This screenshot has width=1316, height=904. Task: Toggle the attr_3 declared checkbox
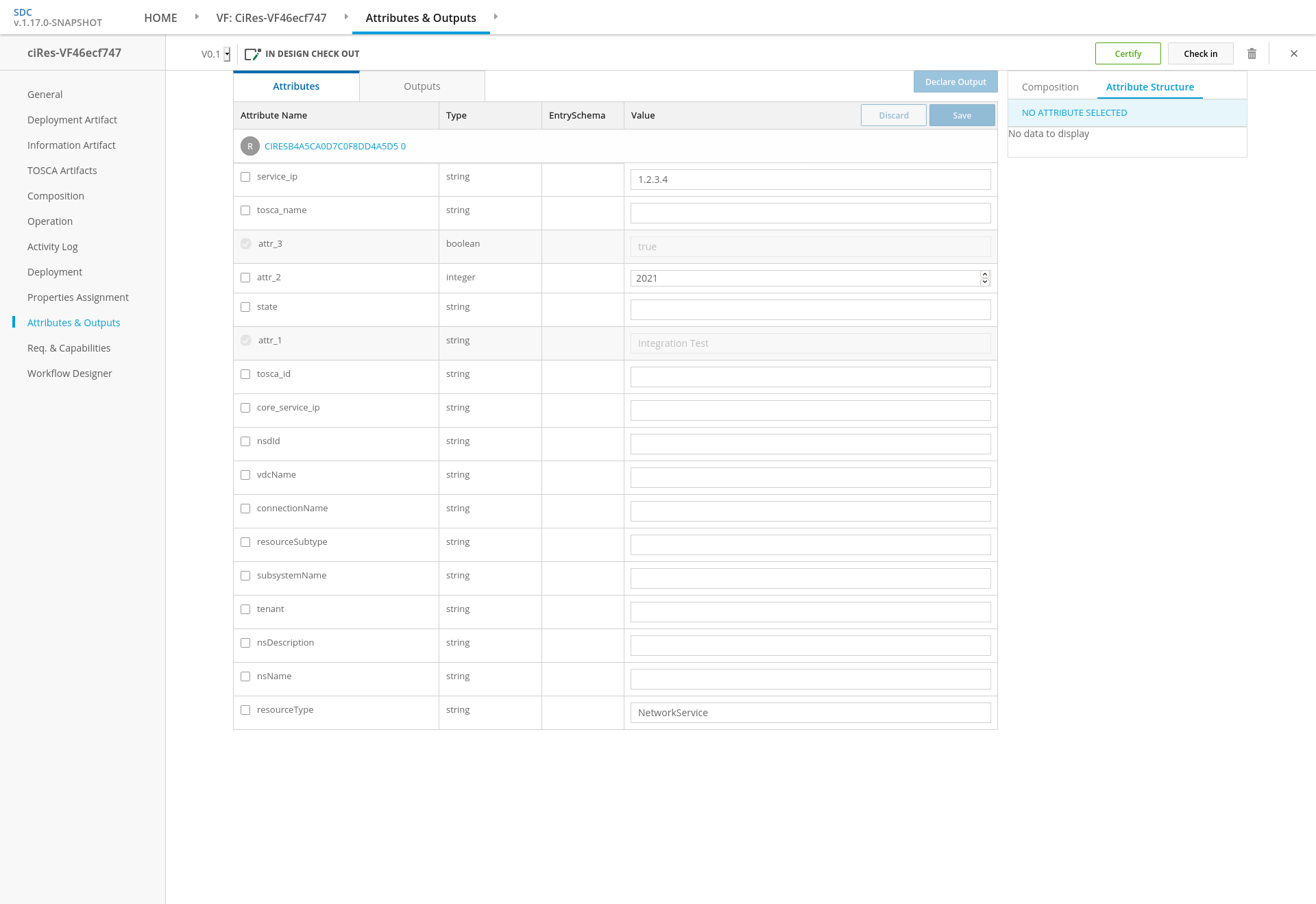(246, 244)
